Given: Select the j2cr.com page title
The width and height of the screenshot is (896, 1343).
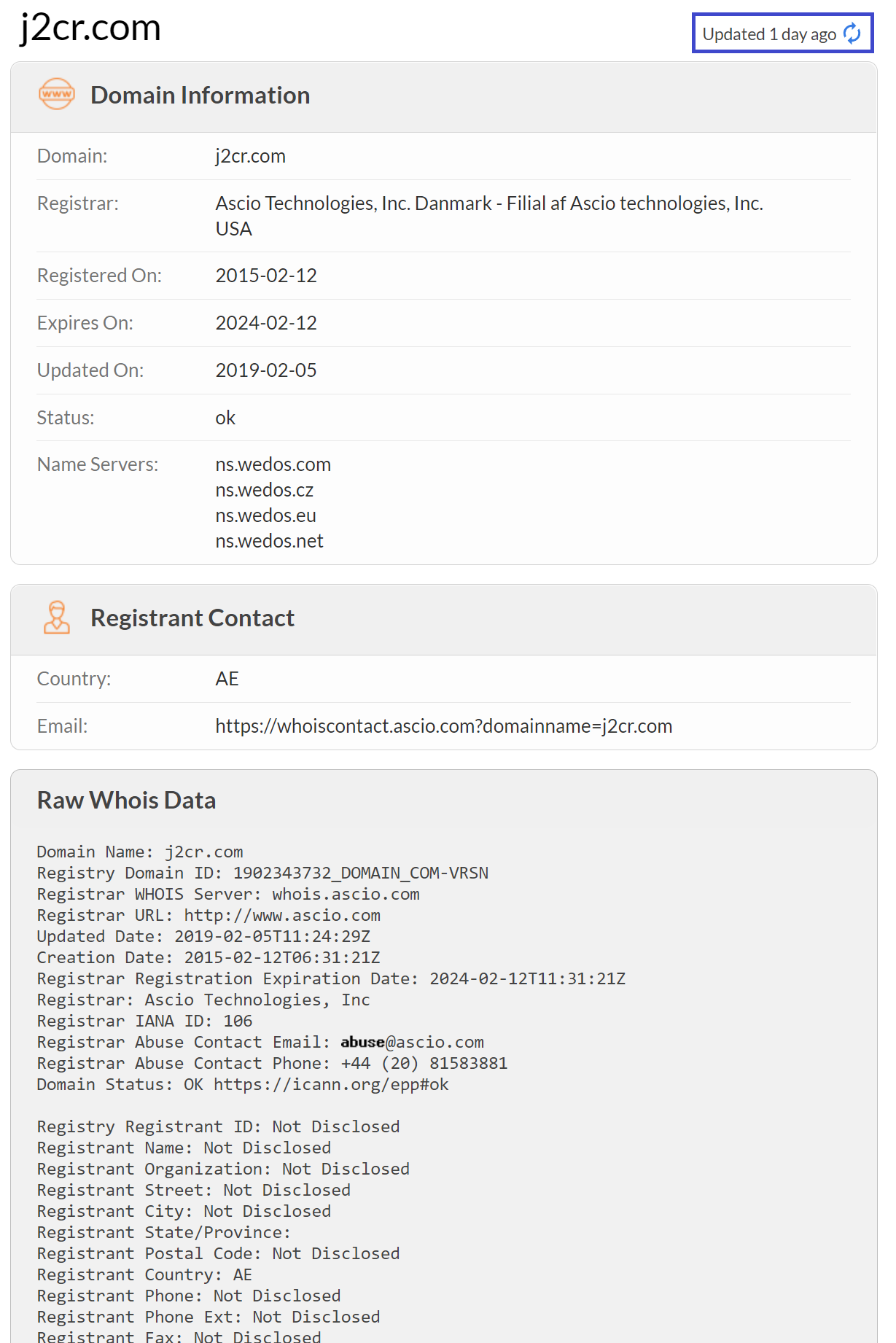Looking at the screenshot, I should coord(90,28).
